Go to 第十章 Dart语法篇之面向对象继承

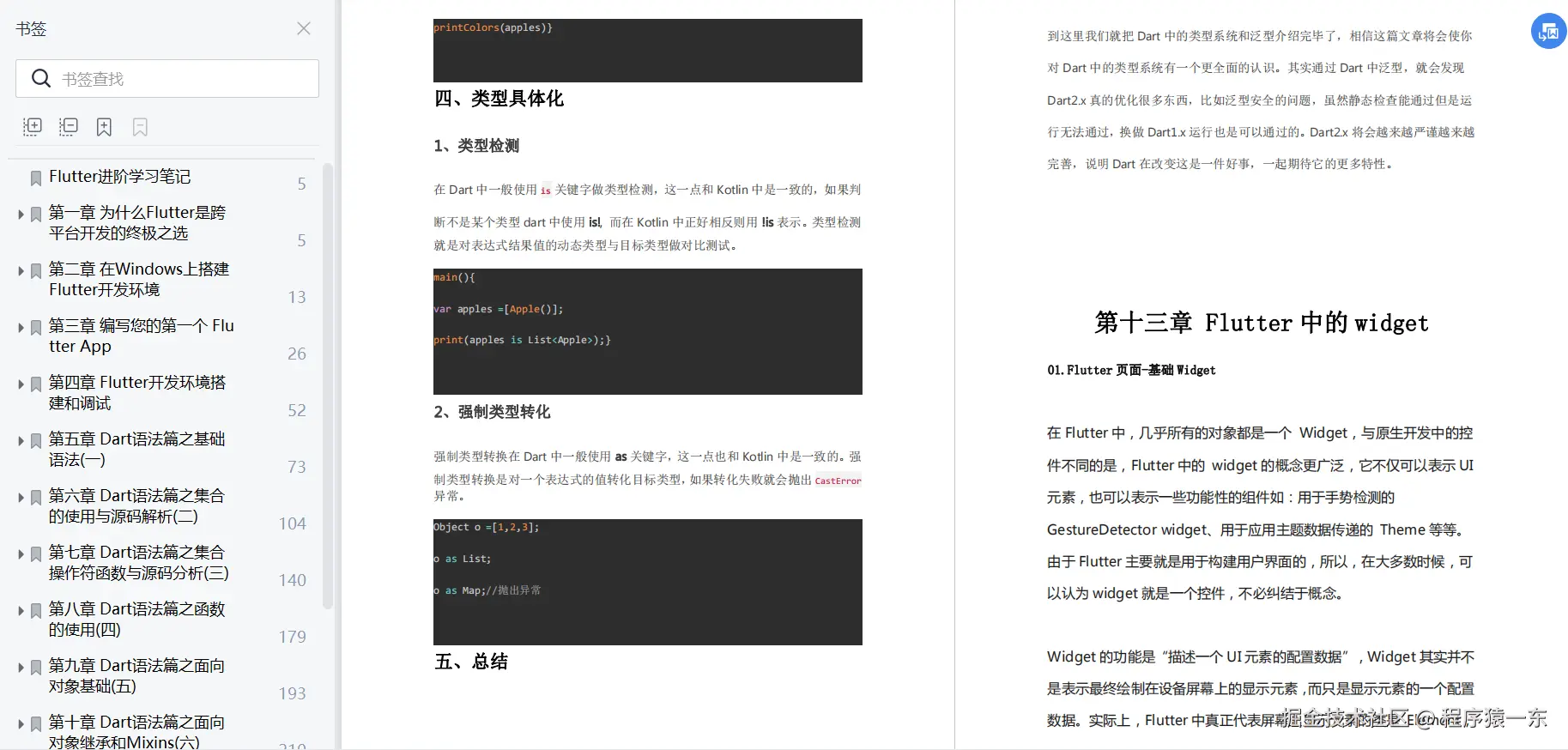(x=137, y=732)
